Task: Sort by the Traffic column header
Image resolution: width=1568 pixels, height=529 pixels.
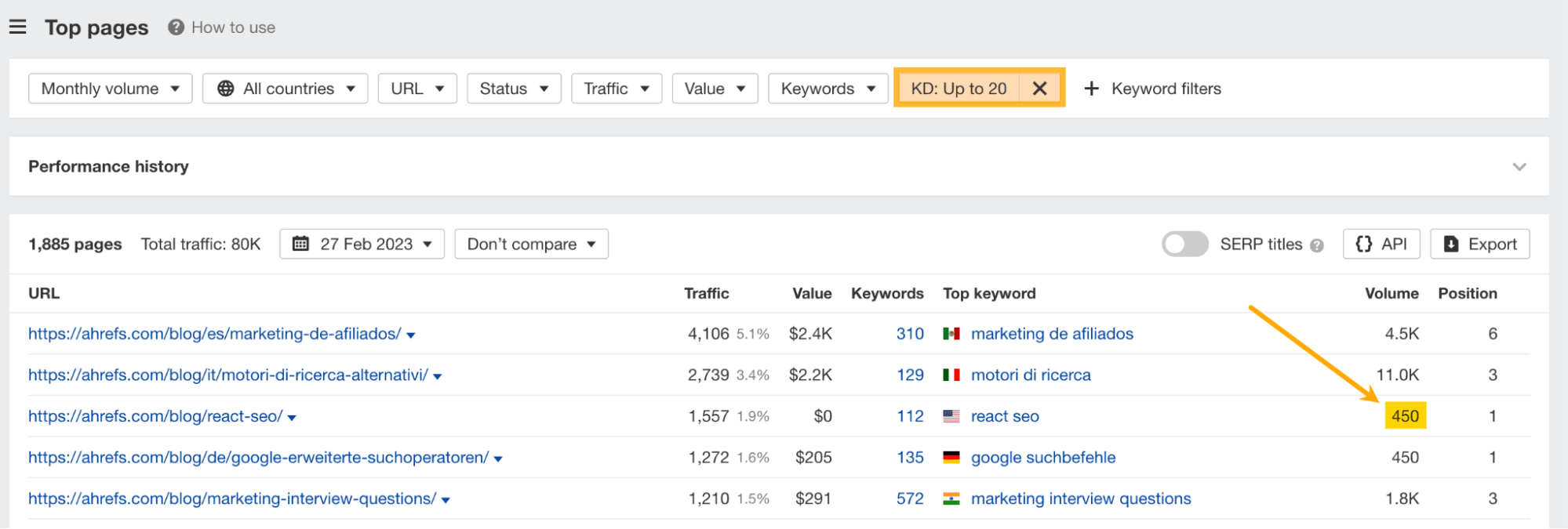Action: (706, 293)
